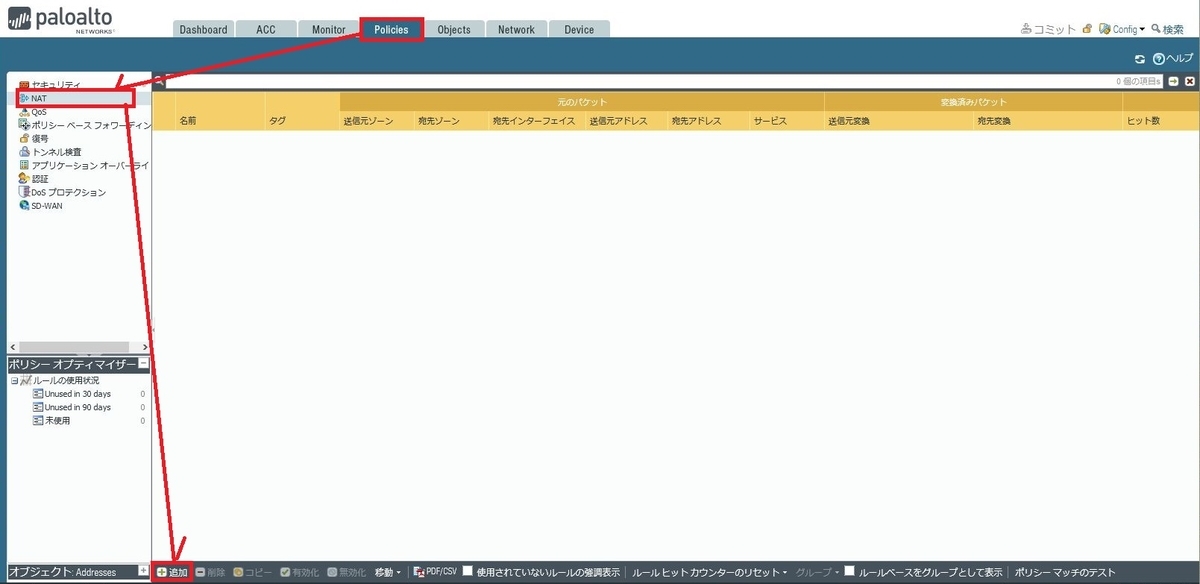The width and height of the screenshot is (1200, 584).
Task: Click the 無効化 disable button
Action: (346, 572)
